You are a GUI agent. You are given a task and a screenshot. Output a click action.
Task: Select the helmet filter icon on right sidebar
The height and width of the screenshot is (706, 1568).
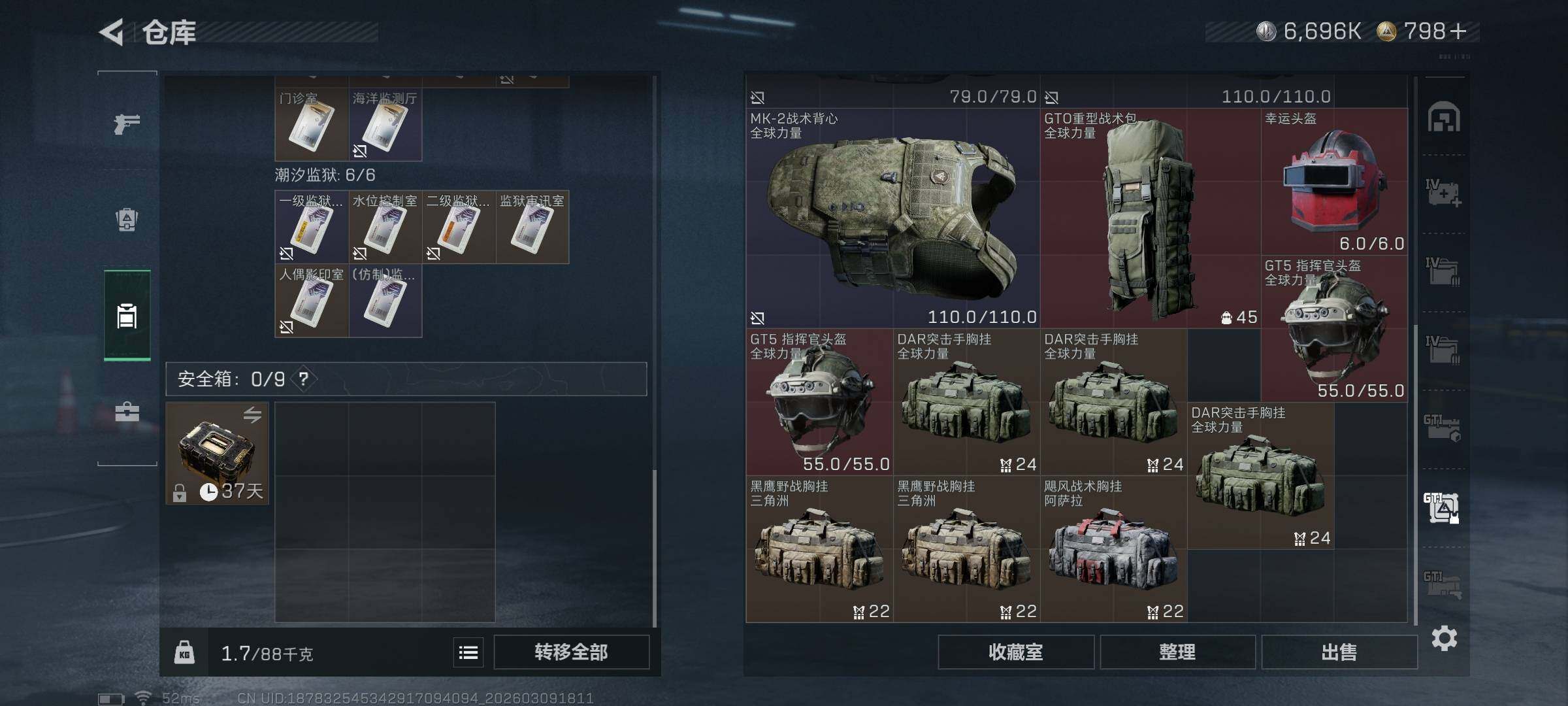(1444, 117)
